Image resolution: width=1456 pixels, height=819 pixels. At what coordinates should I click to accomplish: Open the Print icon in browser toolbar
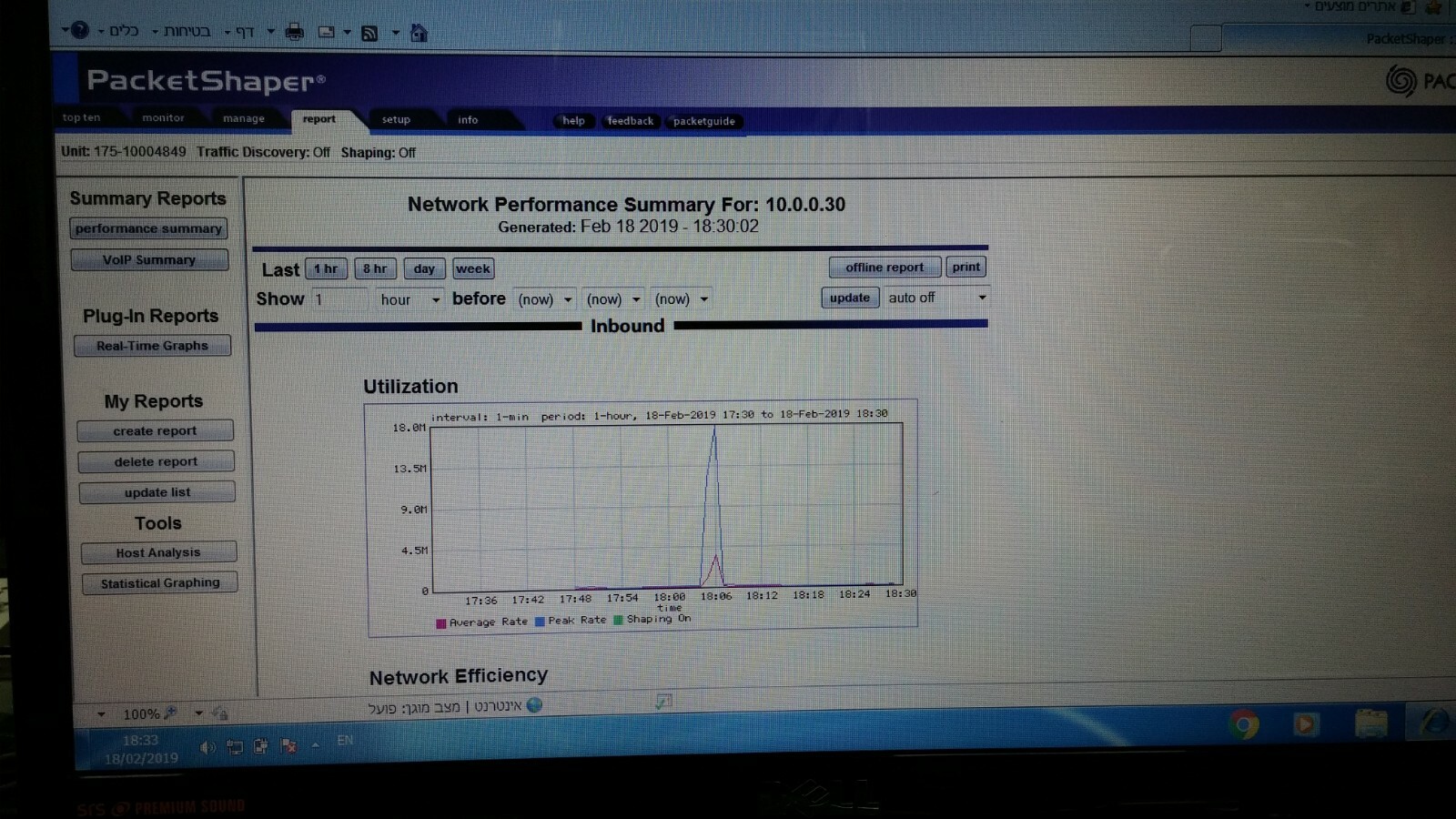coord(294,33)
